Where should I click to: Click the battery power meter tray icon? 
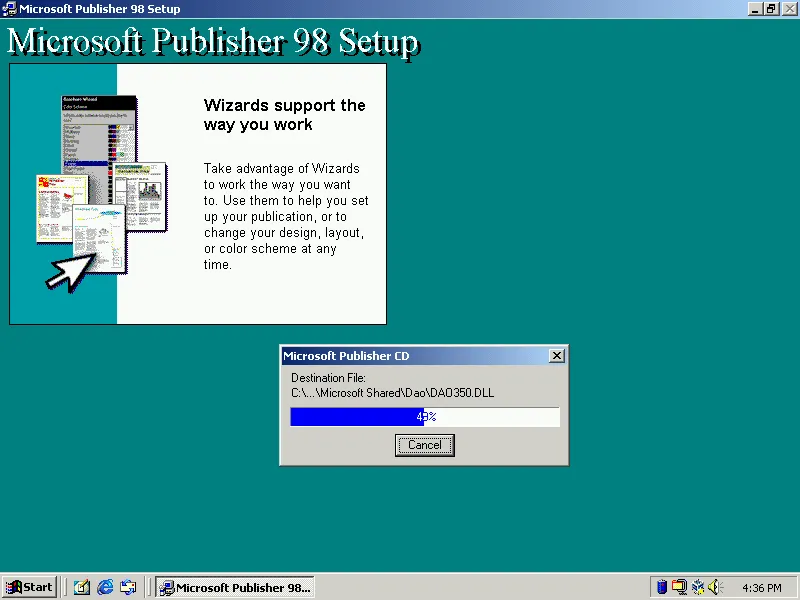coord(661,587)
